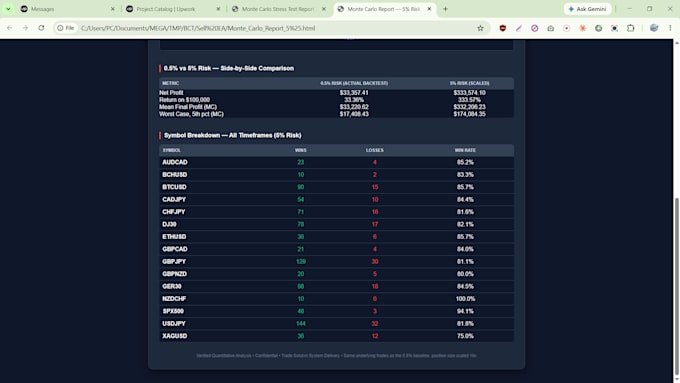Click the 0.5% Risk Actual Backtest header

click(354, 83)
